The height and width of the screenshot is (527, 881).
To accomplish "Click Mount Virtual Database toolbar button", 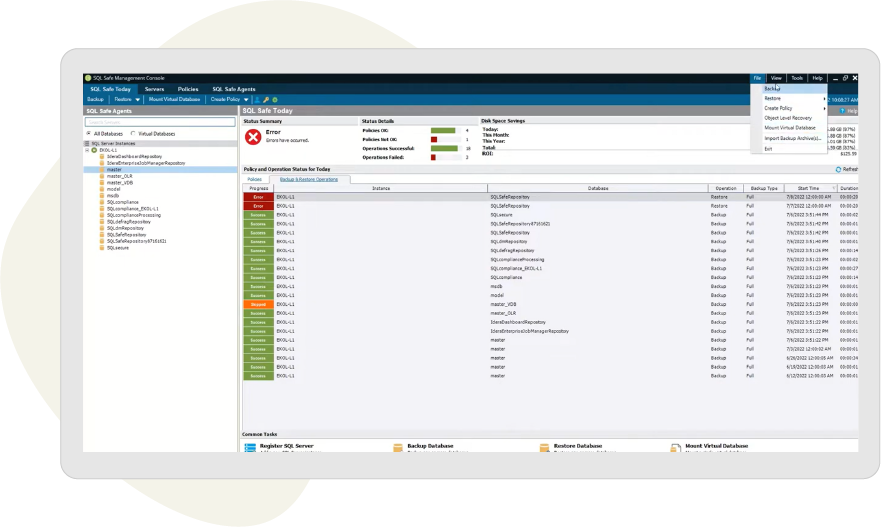I will click(175, 100).
